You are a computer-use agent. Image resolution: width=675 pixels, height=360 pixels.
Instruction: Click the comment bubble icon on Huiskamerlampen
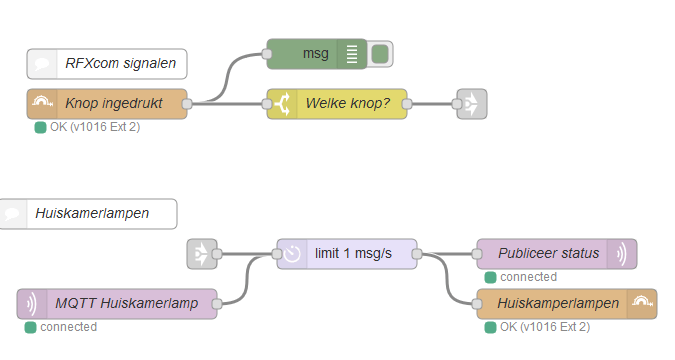click(12, 214)
